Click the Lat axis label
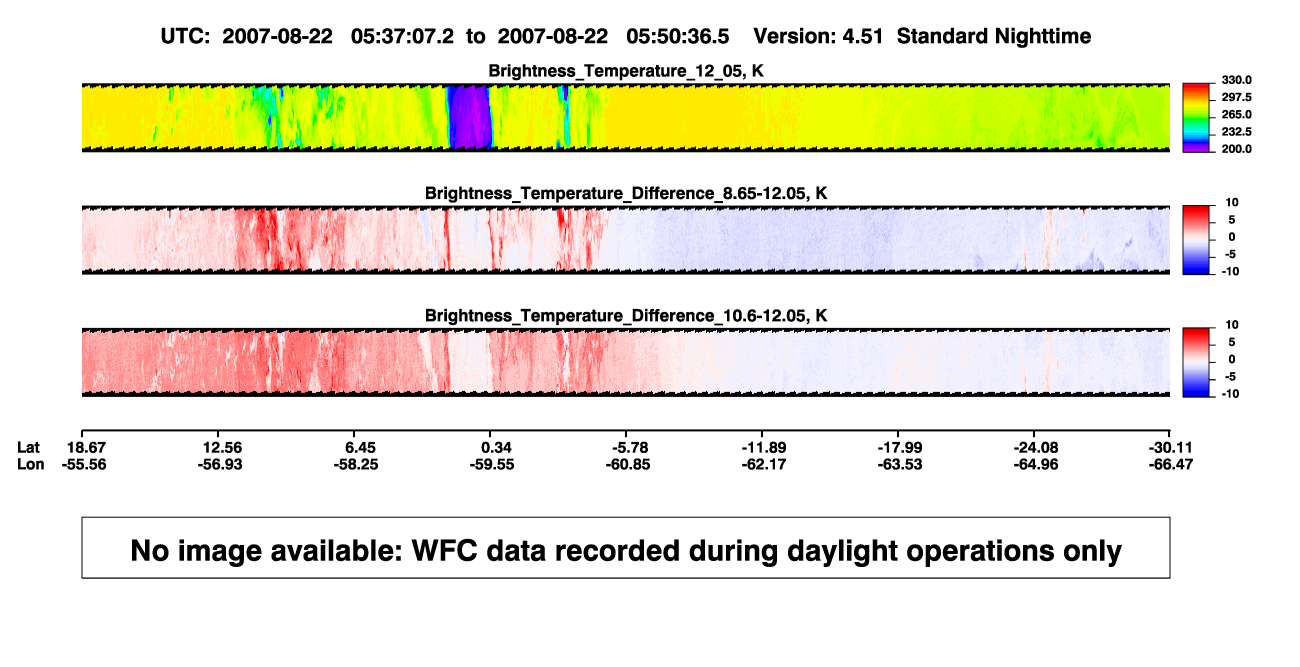Image resolution: width=1300 pixels, height=667 pixels. coord(30,446)
